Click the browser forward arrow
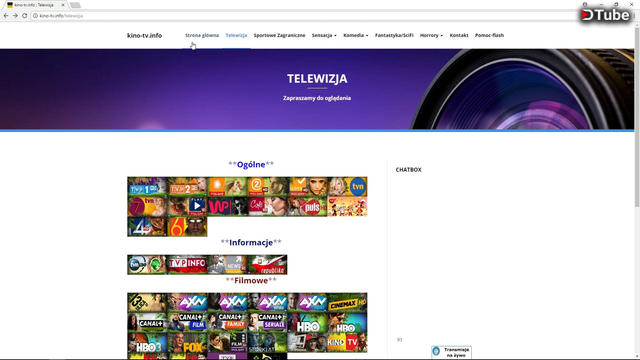Image resolution: width=640 pixels, height=360 pixels. tap(15, 16)
